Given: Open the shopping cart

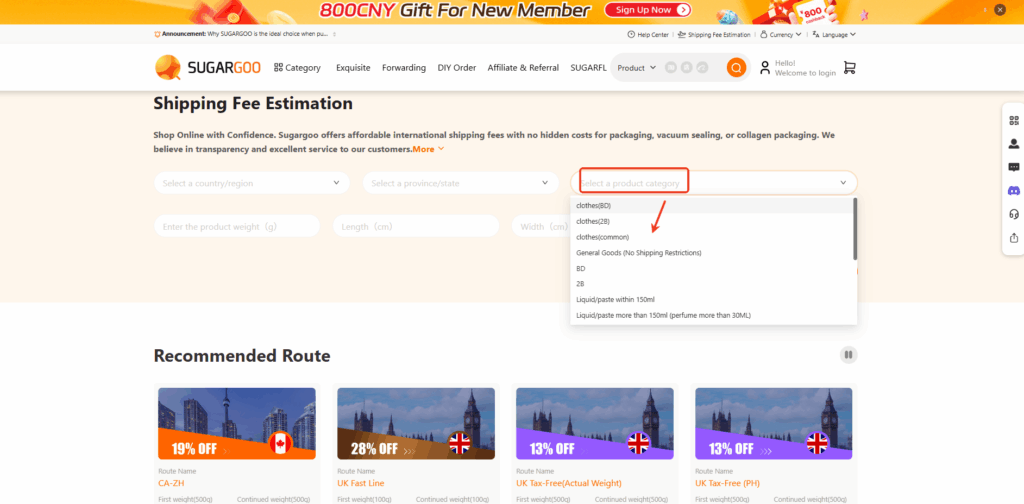Looking at the screenshot, I should pos(849,68).
